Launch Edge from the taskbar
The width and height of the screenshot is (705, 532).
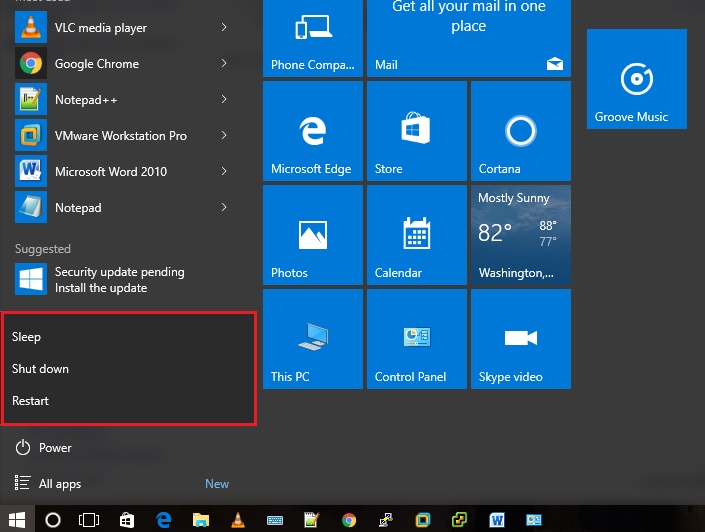click(164, 520)
